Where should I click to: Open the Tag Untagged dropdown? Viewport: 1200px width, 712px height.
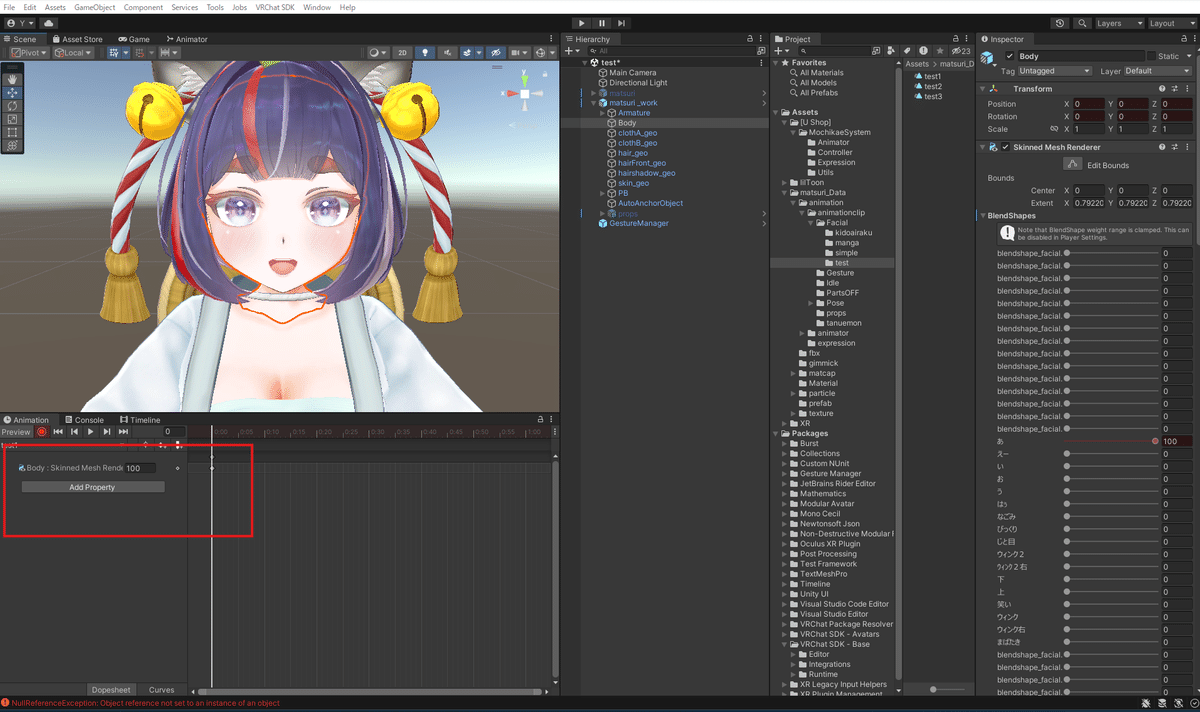(x=1055, y=71)
